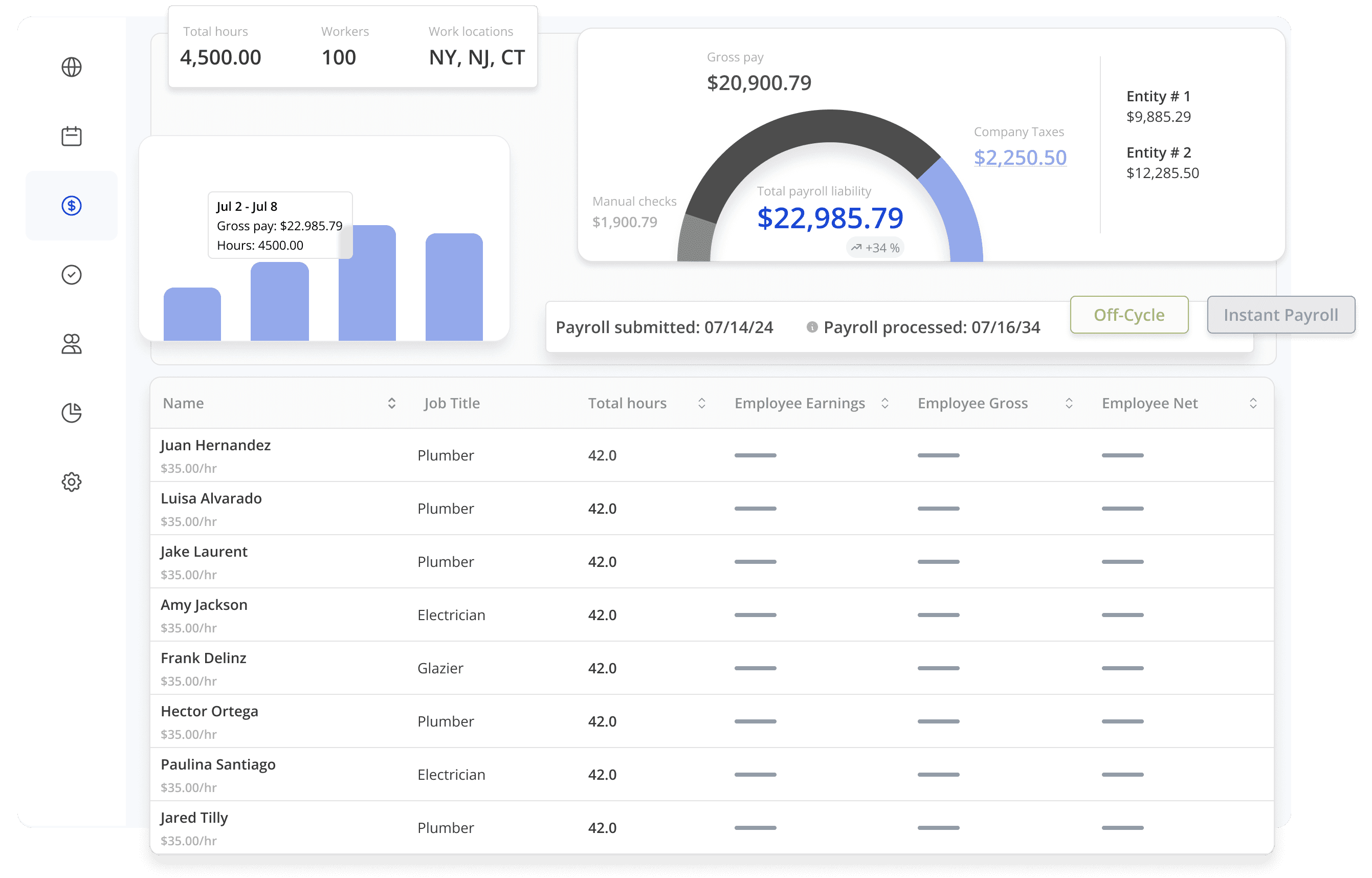Open the globe icon in sidebar
The width and height of the screenshot is (1372, 878).
(x=71, y=67)
